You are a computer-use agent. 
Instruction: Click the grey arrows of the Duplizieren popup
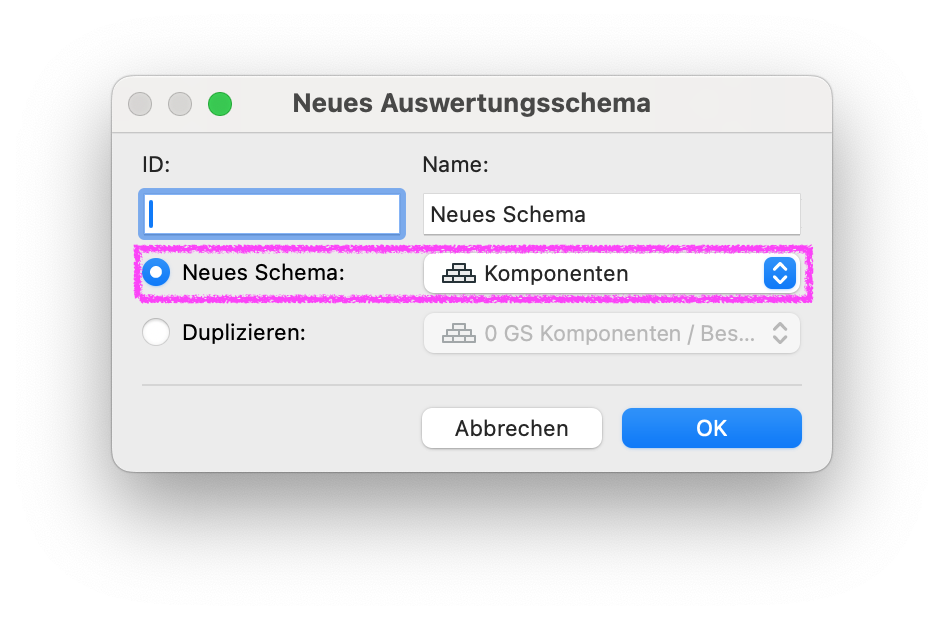click(780, 333)
